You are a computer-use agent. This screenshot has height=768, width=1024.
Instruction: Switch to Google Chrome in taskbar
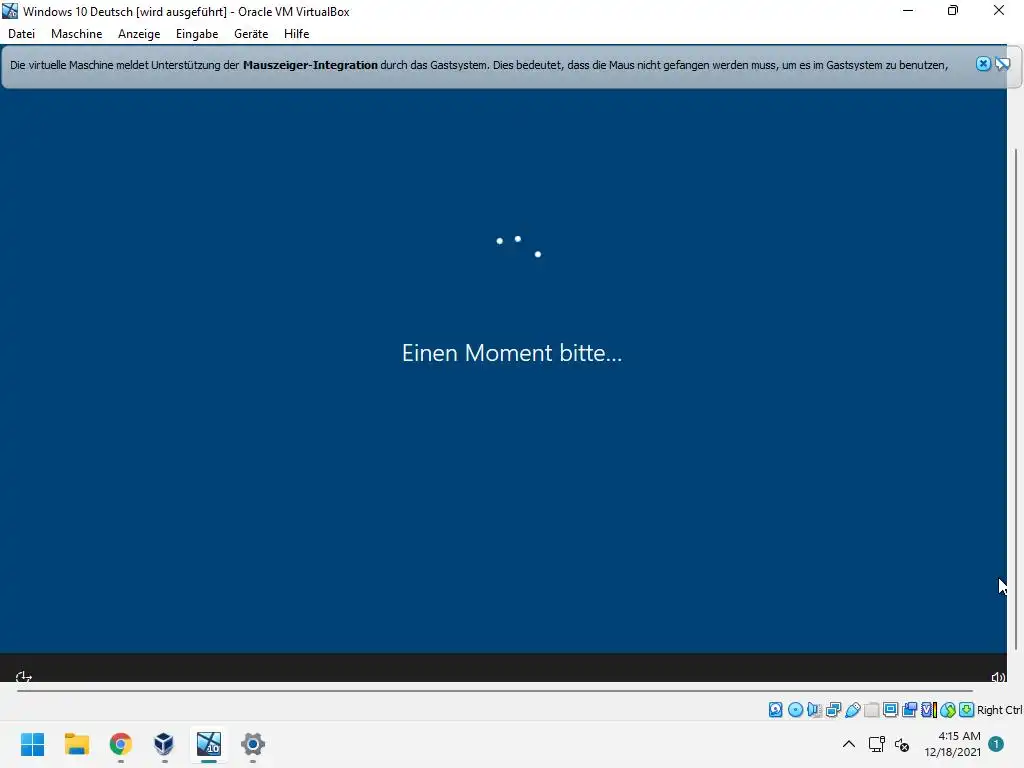(121, 744)
